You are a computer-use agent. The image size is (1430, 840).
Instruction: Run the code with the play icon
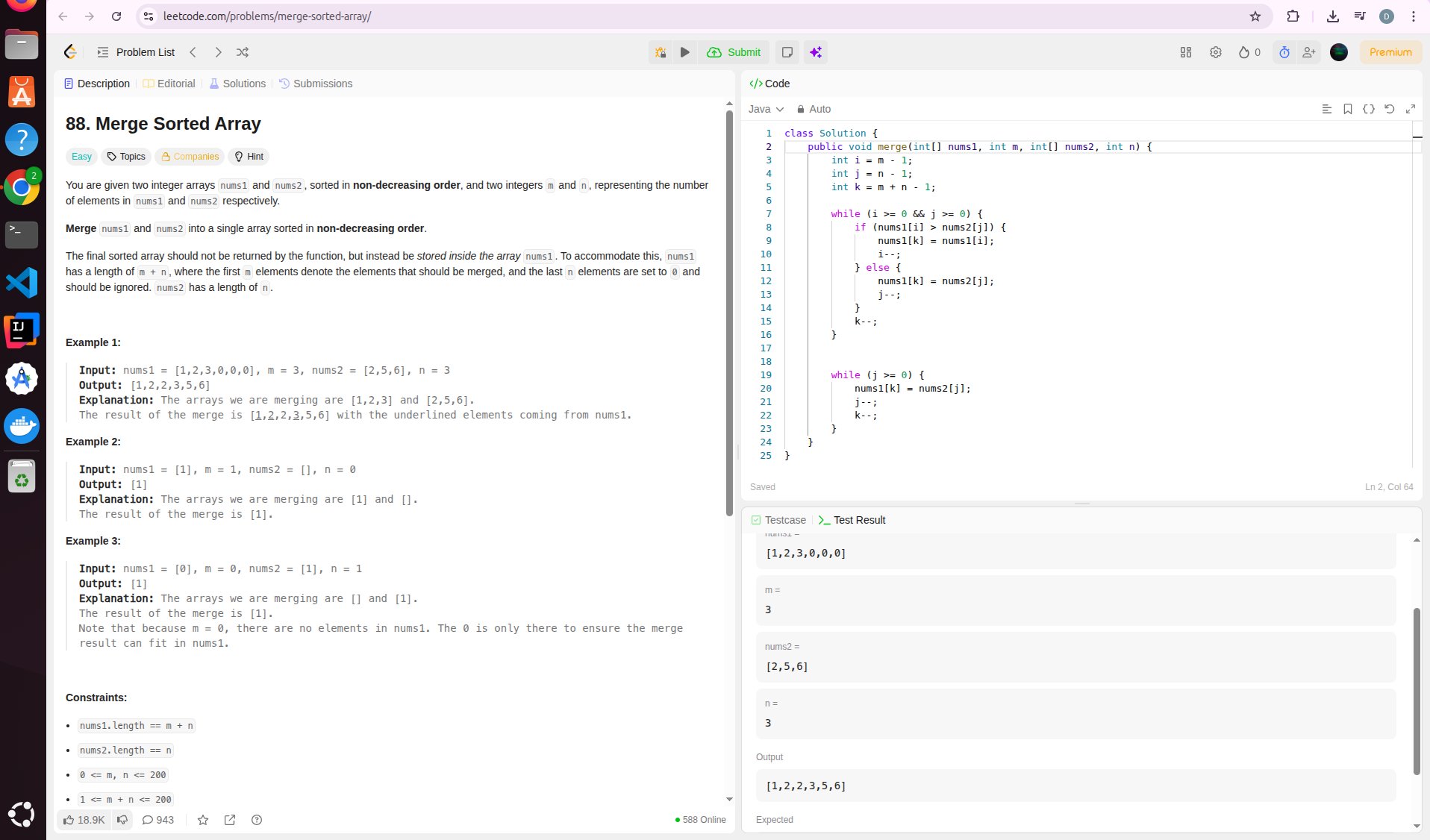(x=684, y=52)
